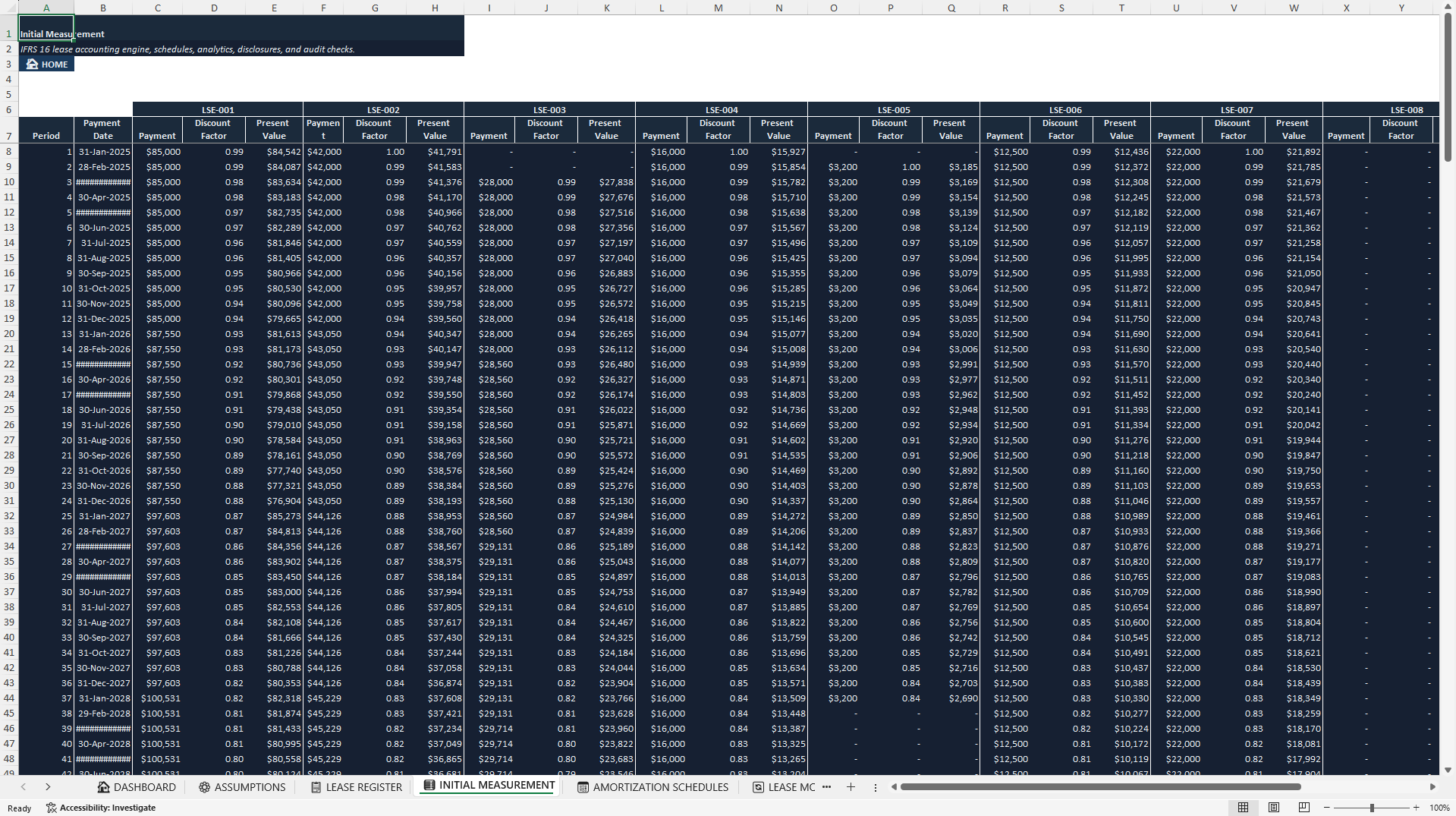Image resolution: width=1456 pixels, height=816 pixels.
Task: Select row 44 header
Action: 9,698
